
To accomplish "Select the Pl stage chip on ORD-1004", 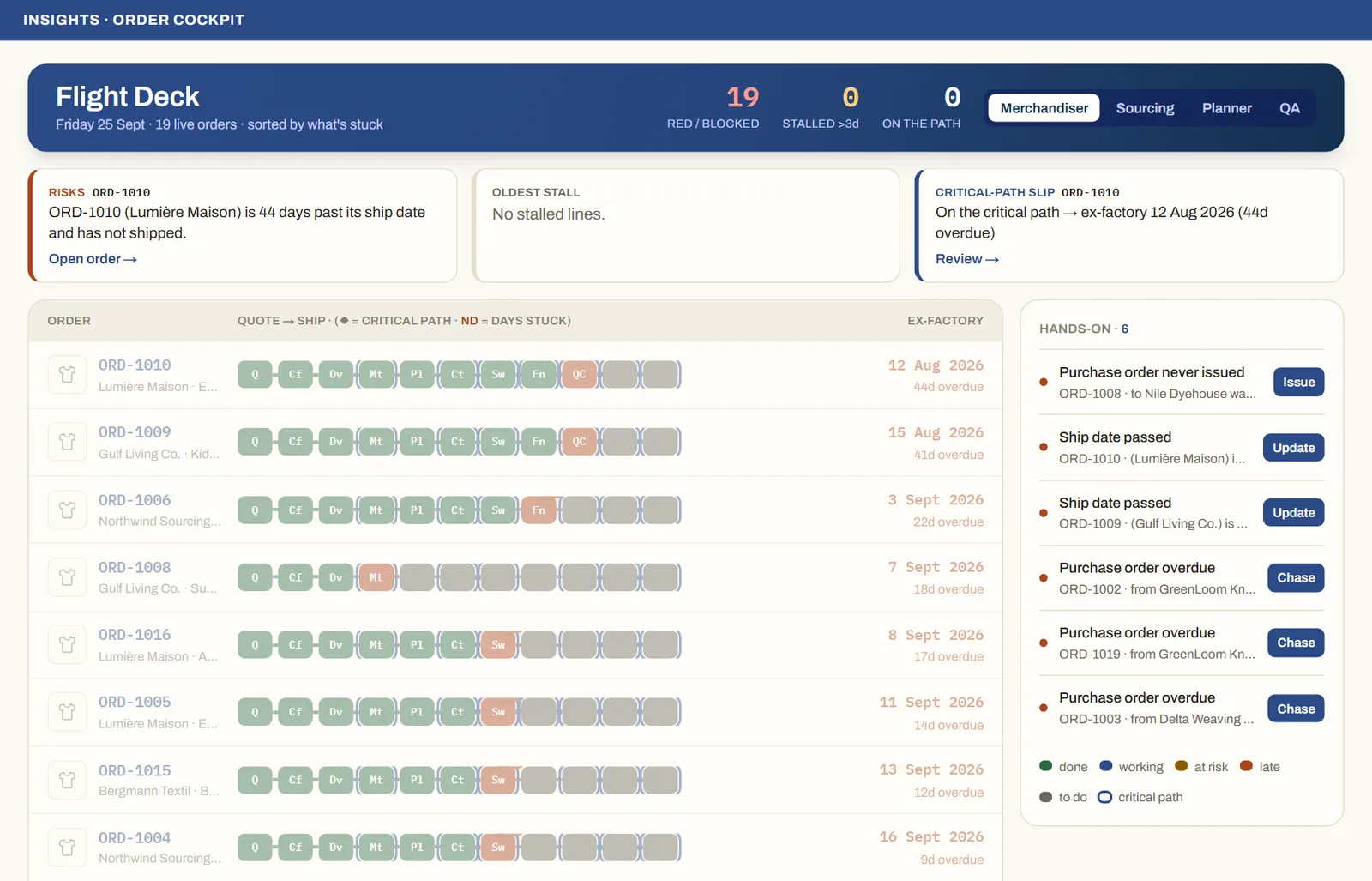I will pyautogui.click(x=417, y=848).
